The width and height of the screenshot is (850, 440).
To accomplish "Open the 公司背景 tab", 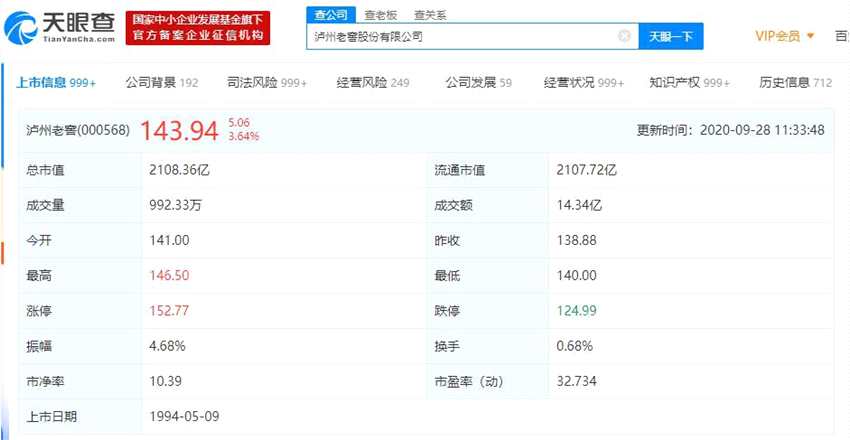I will coord(161,82).
